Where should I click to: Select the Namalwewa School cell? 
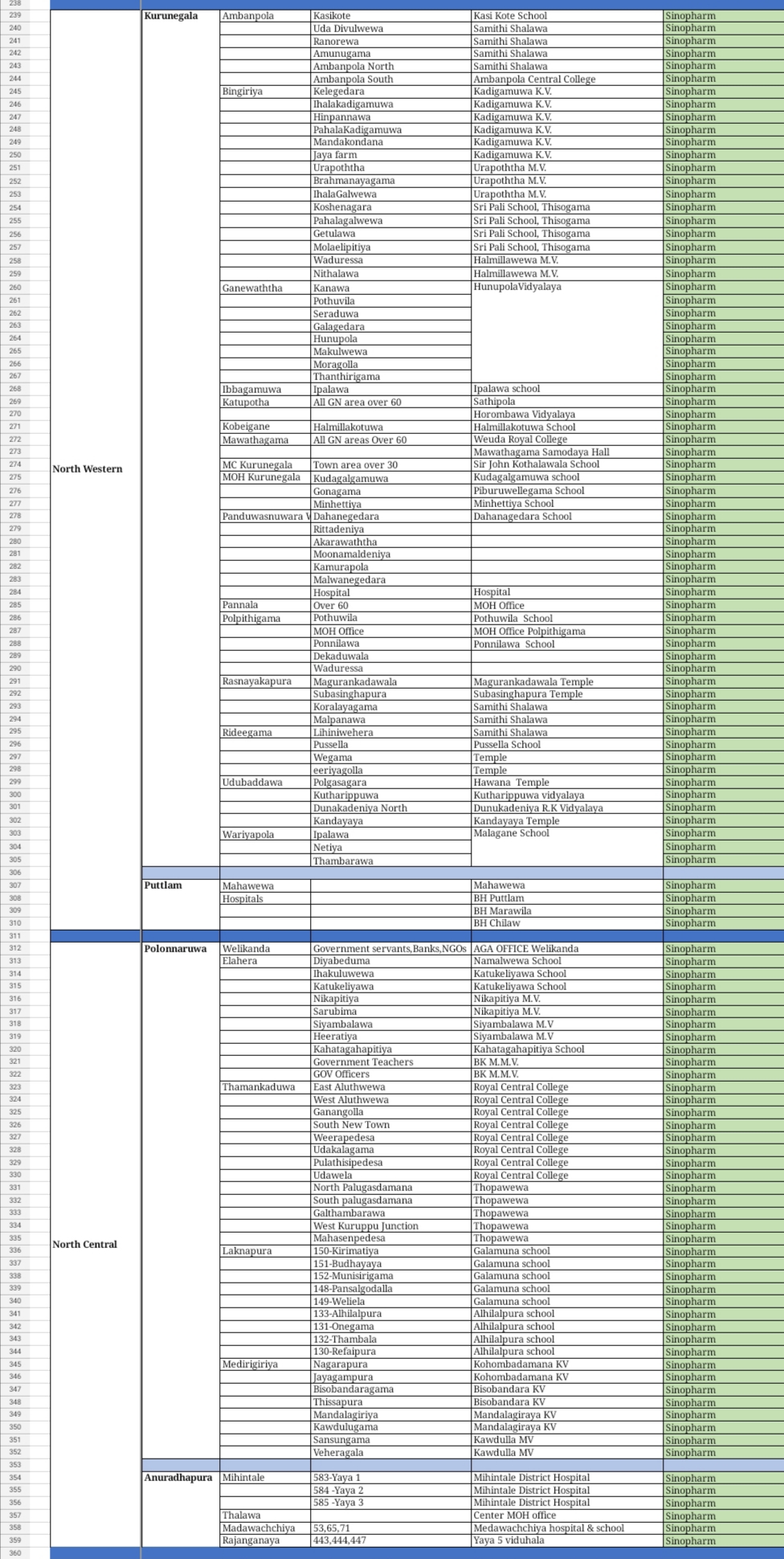(567, 960)
